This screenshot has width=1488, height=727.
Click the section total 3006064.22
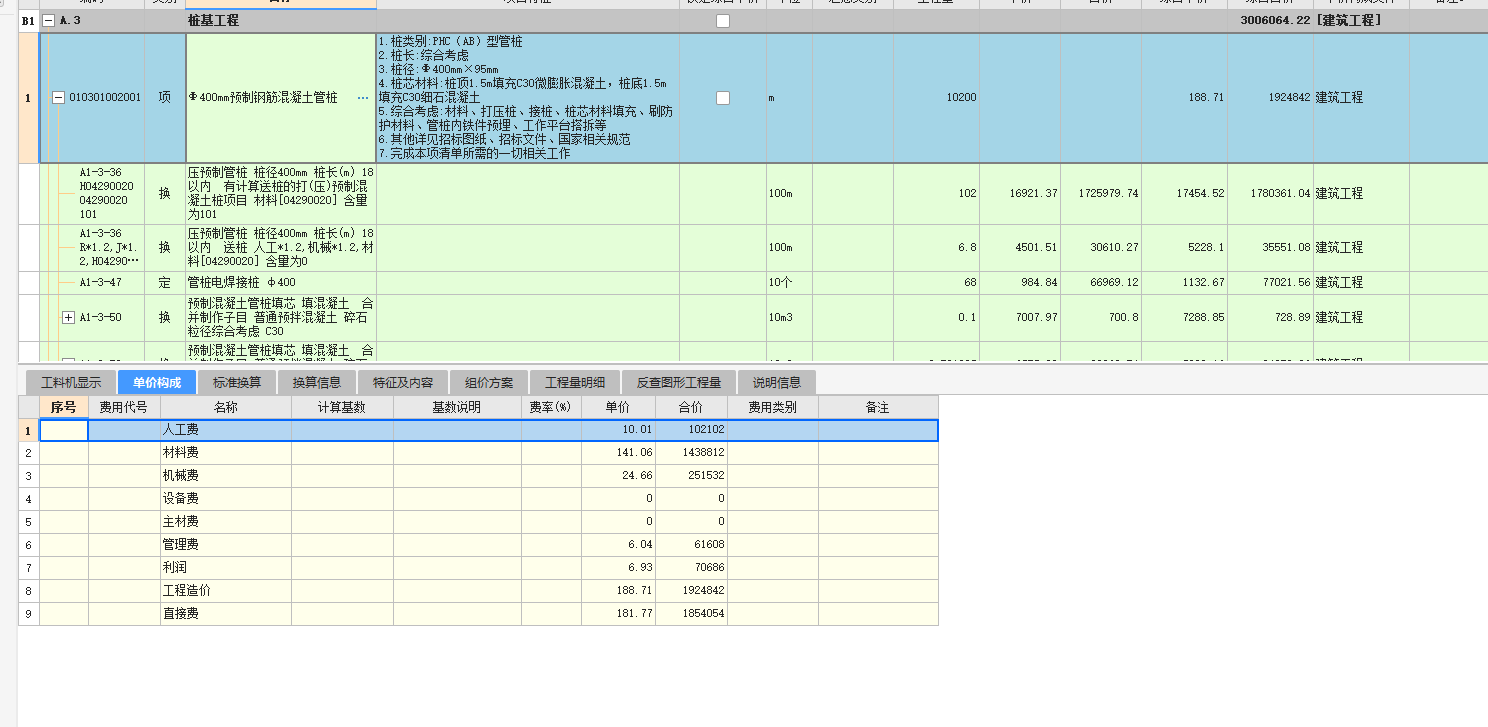pos(1275,20)
